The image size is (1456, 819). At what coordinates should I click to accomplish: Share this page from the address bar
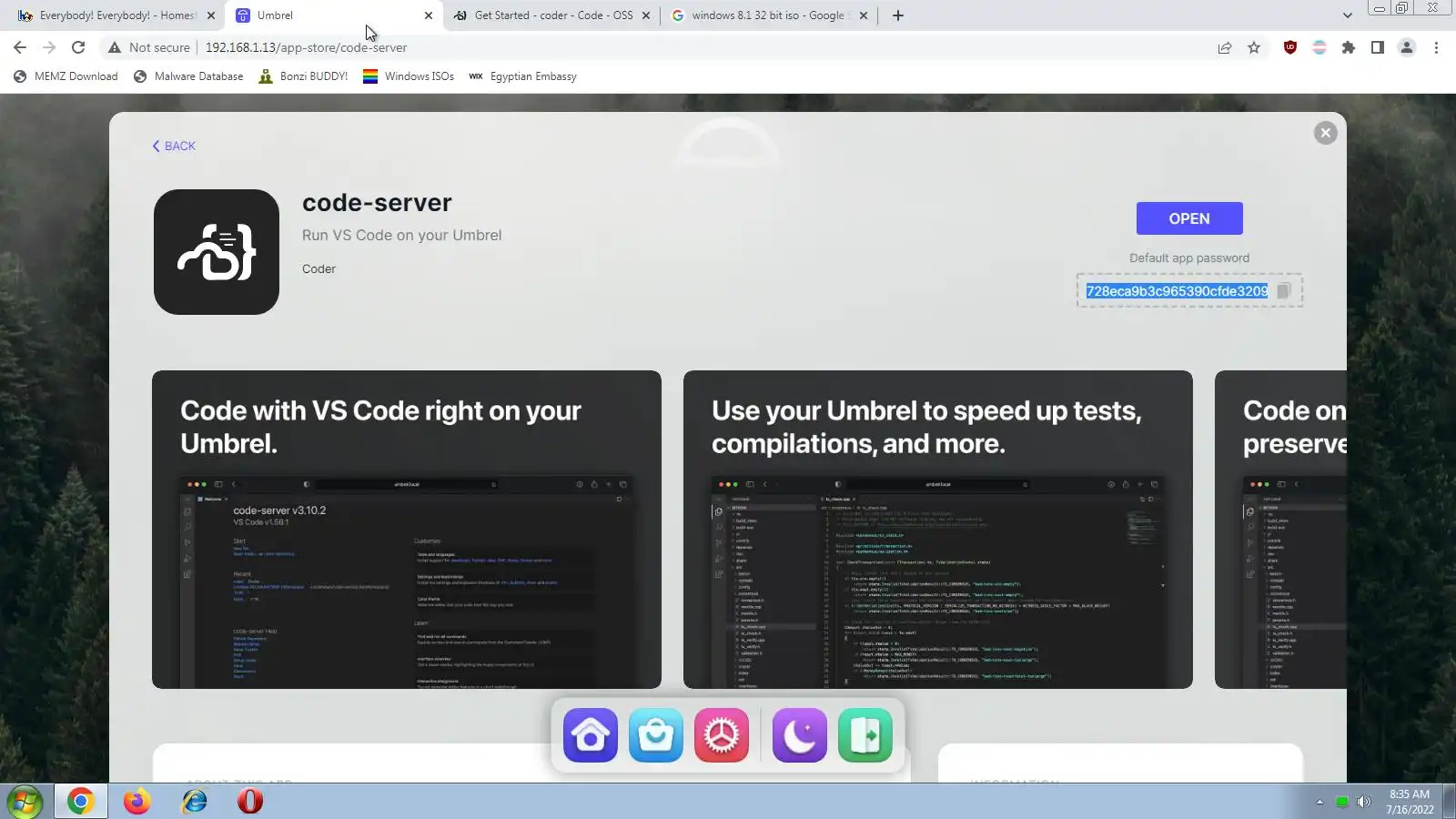(1225, 47)
